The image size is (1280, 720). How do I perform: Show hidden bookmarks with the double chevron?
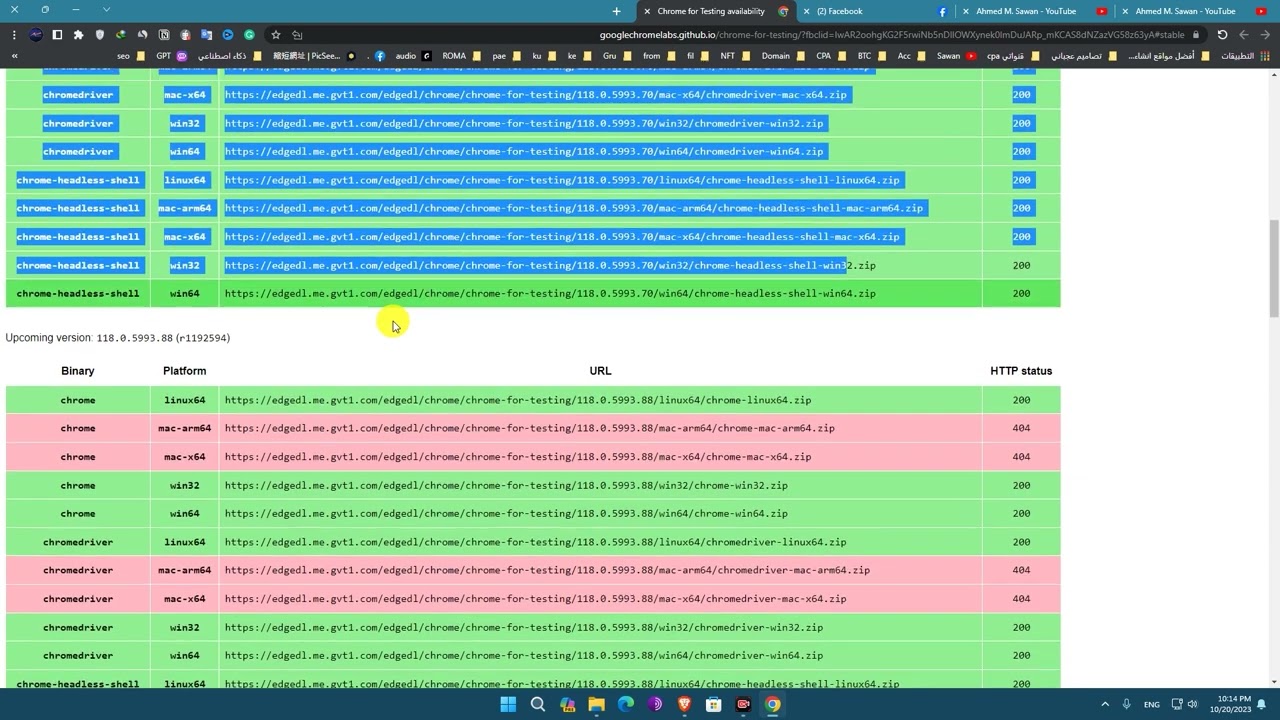pos(14,56)
